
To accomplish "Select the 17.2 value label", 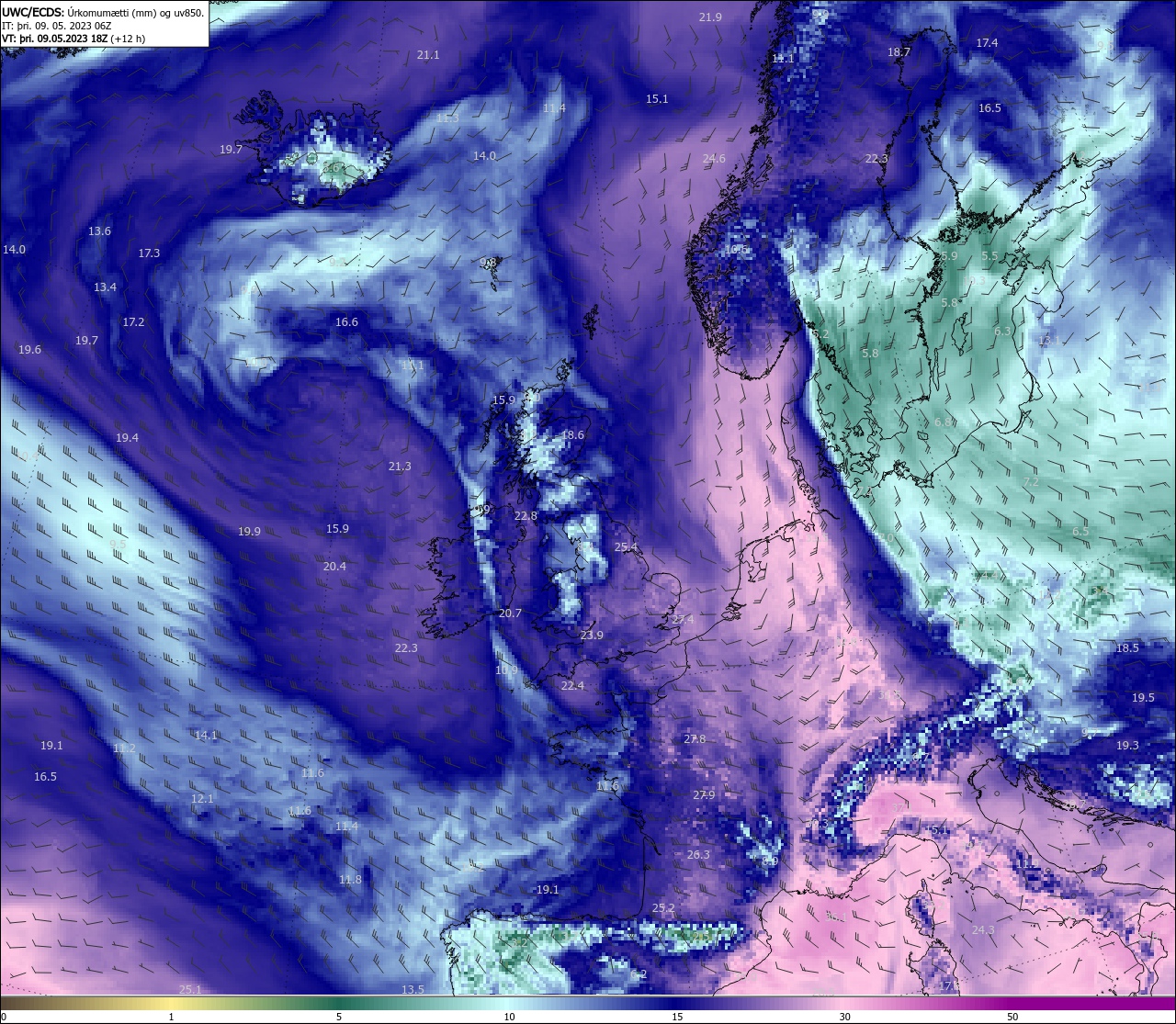I will [133, 322].
